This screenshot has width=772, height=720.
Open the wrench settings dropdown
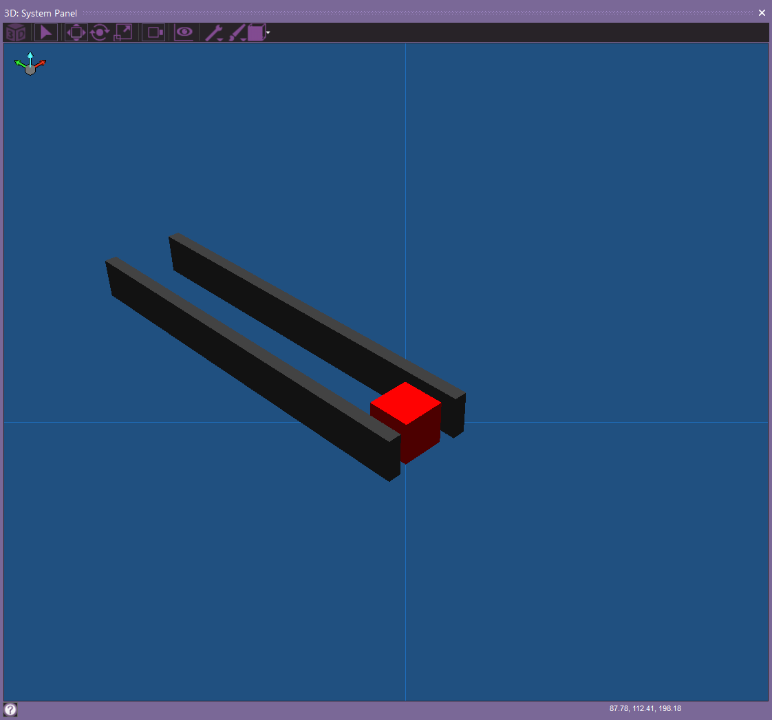pos(214,33)
